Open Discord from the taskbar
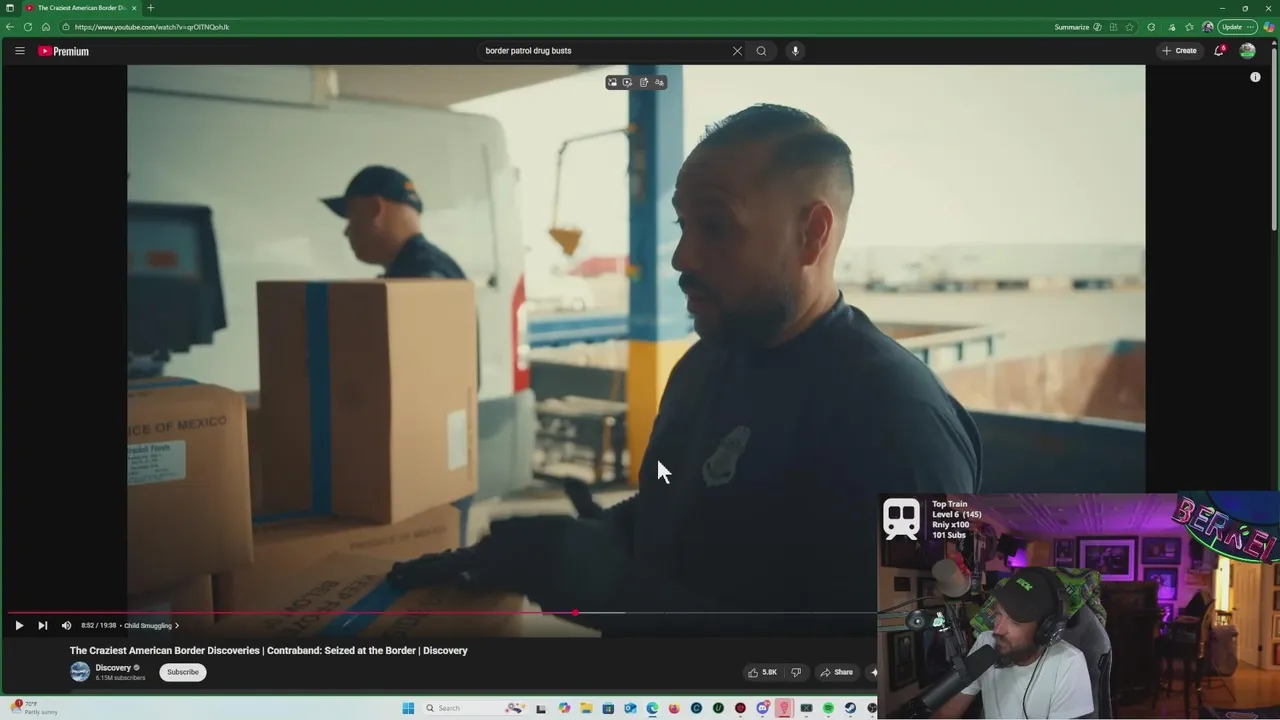 [x=763, y=708]
